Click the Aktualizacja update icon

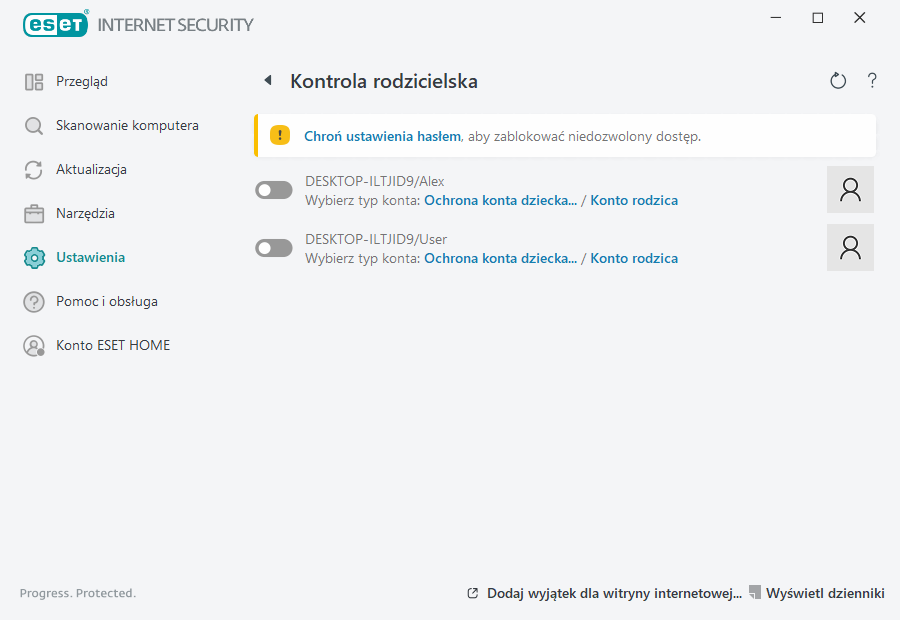[34, 169]
